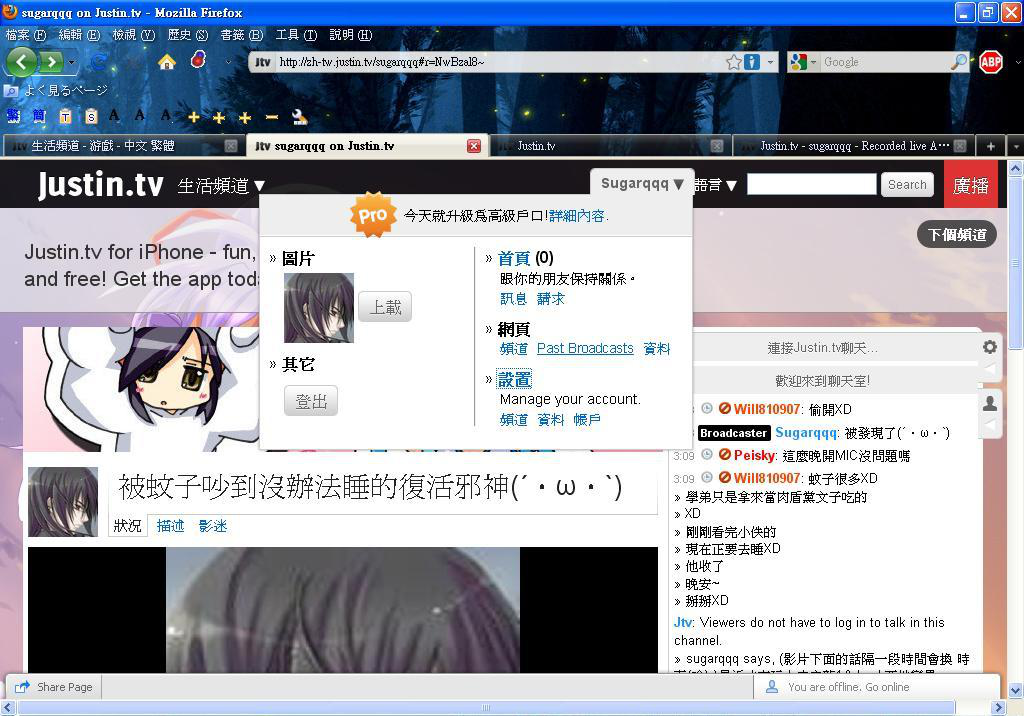Go back with the green back arrow

coord(22,62)
